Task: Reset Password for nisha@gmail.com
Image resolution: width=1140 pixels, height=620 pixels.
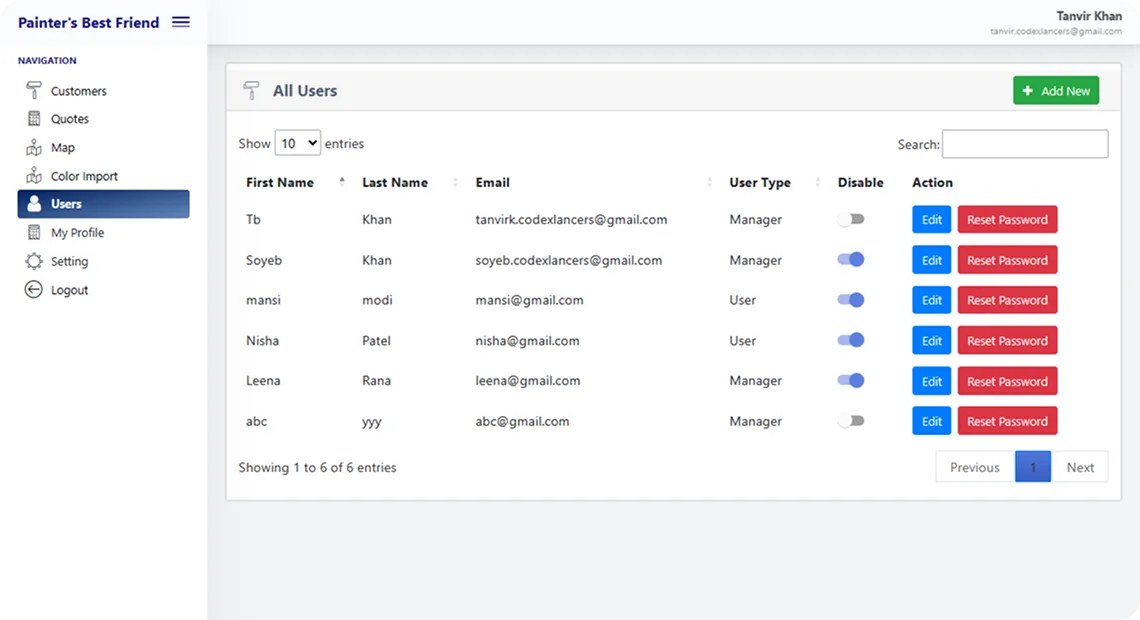Action: pos(1007,341)
